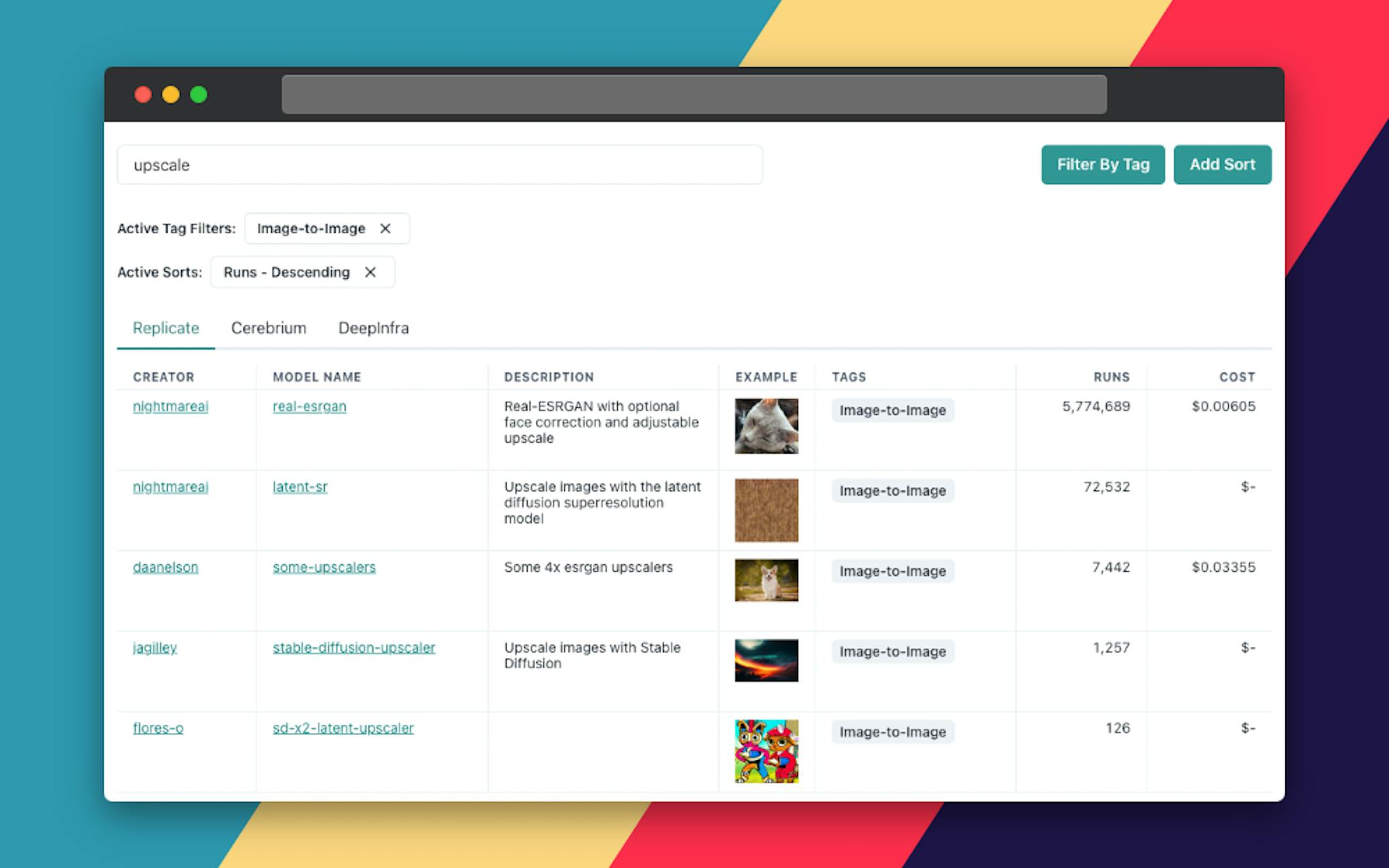1389x868 pixels.
Task: Remove the Runs - Descending sort
Action: pyautogui.click(x=370, y=272)
